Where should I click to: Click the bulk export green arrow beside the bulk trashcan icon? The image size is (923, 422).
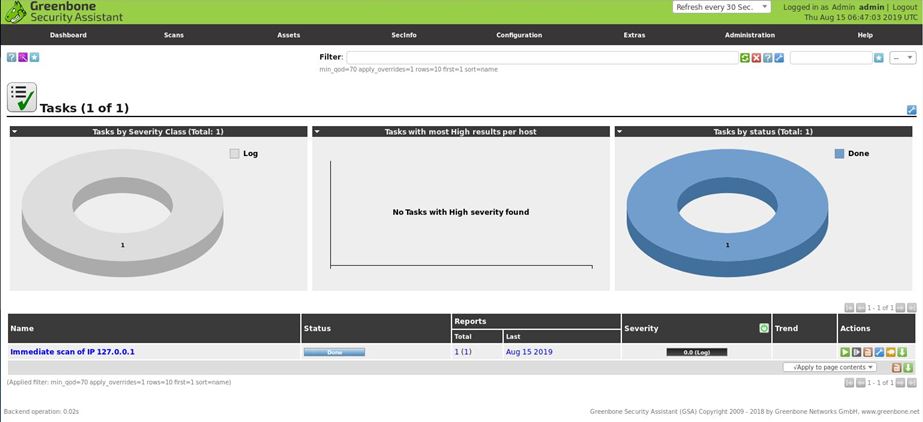(x=908, y=368)
